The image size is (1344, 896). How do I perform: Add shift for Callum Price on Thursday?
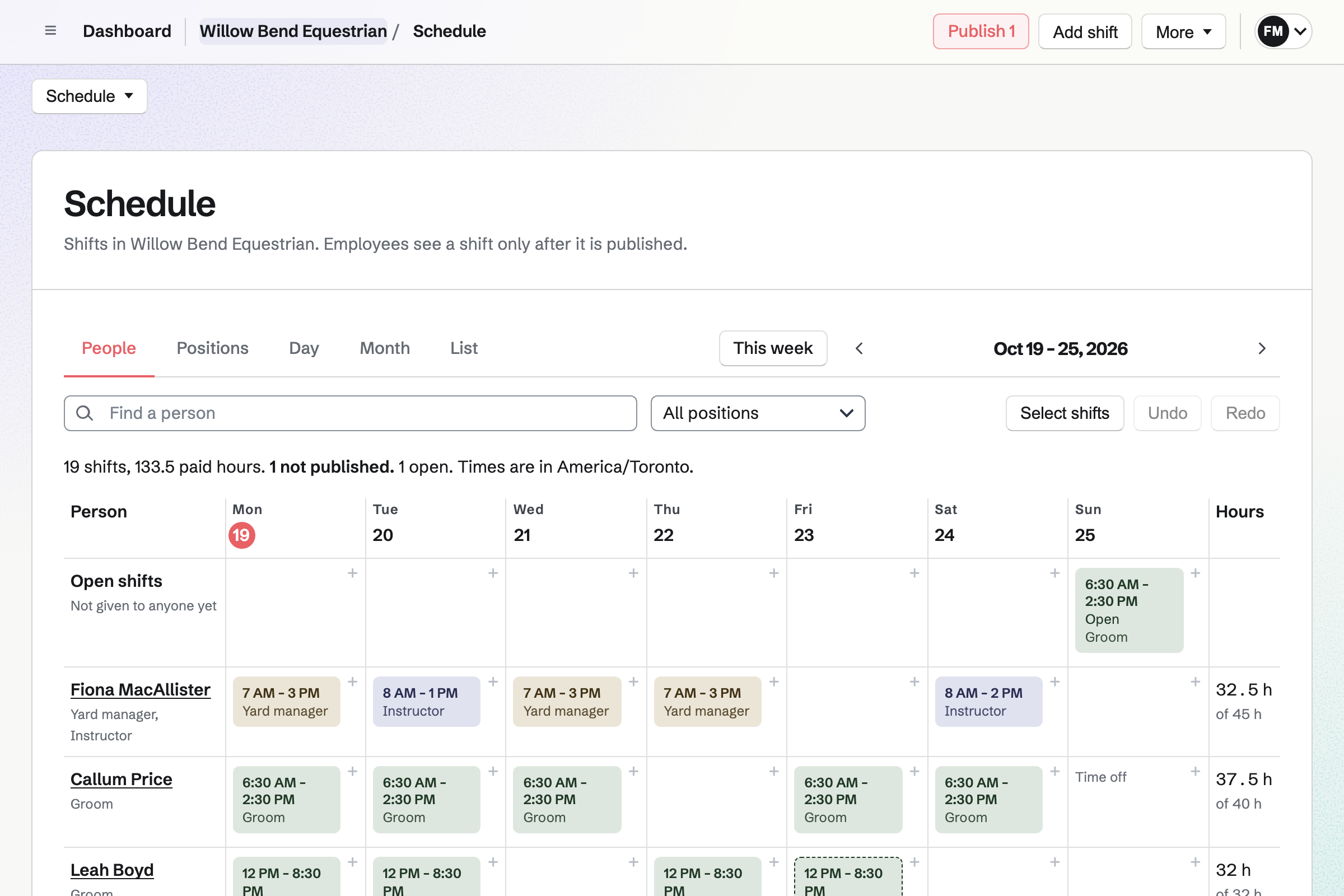coord(774,772)
